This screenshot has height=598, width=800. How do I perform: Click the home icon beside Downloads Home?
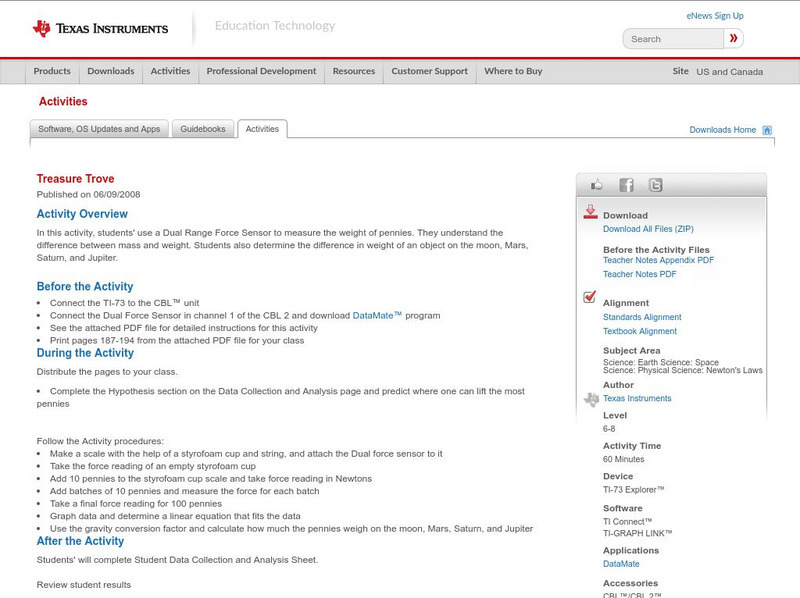(767, 130)
